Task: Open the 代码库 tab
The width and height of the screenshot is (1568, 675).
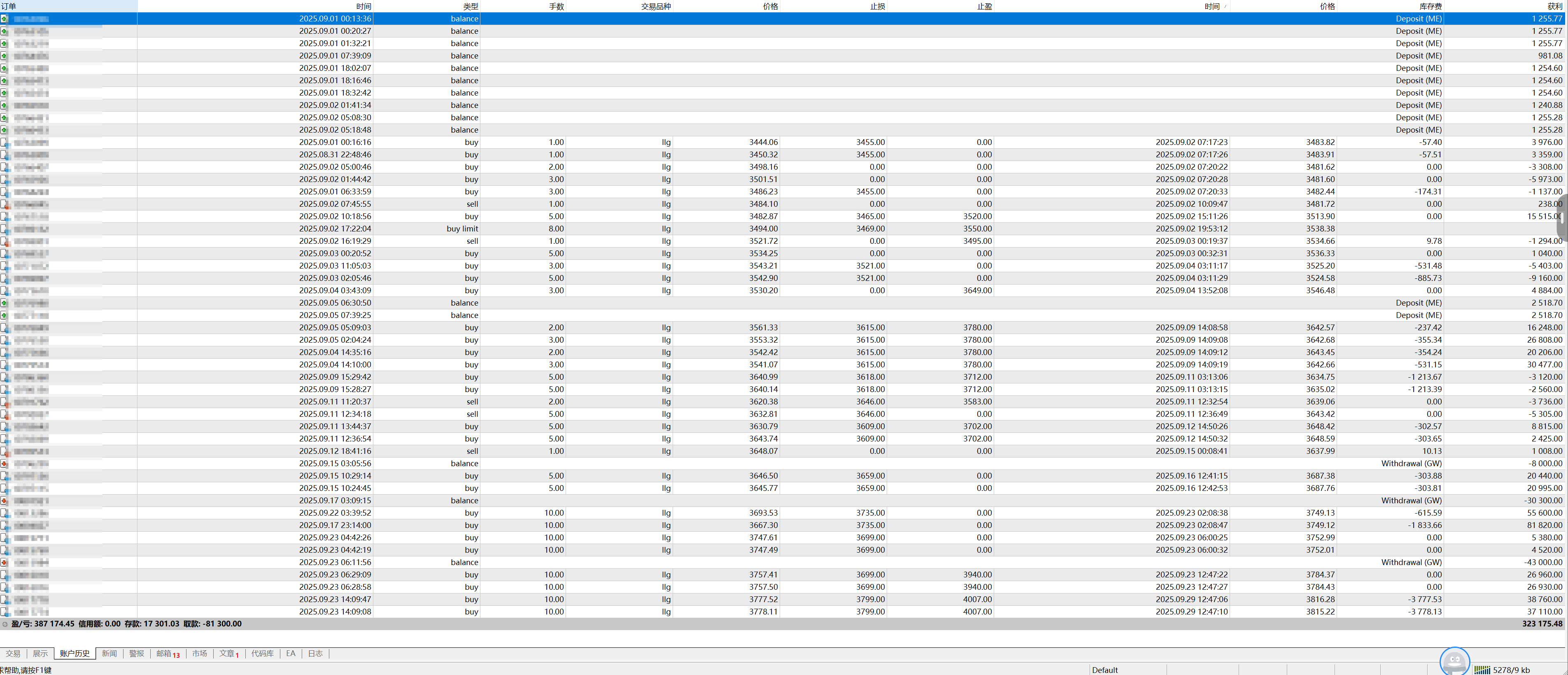Action: (x=262, y=654)
